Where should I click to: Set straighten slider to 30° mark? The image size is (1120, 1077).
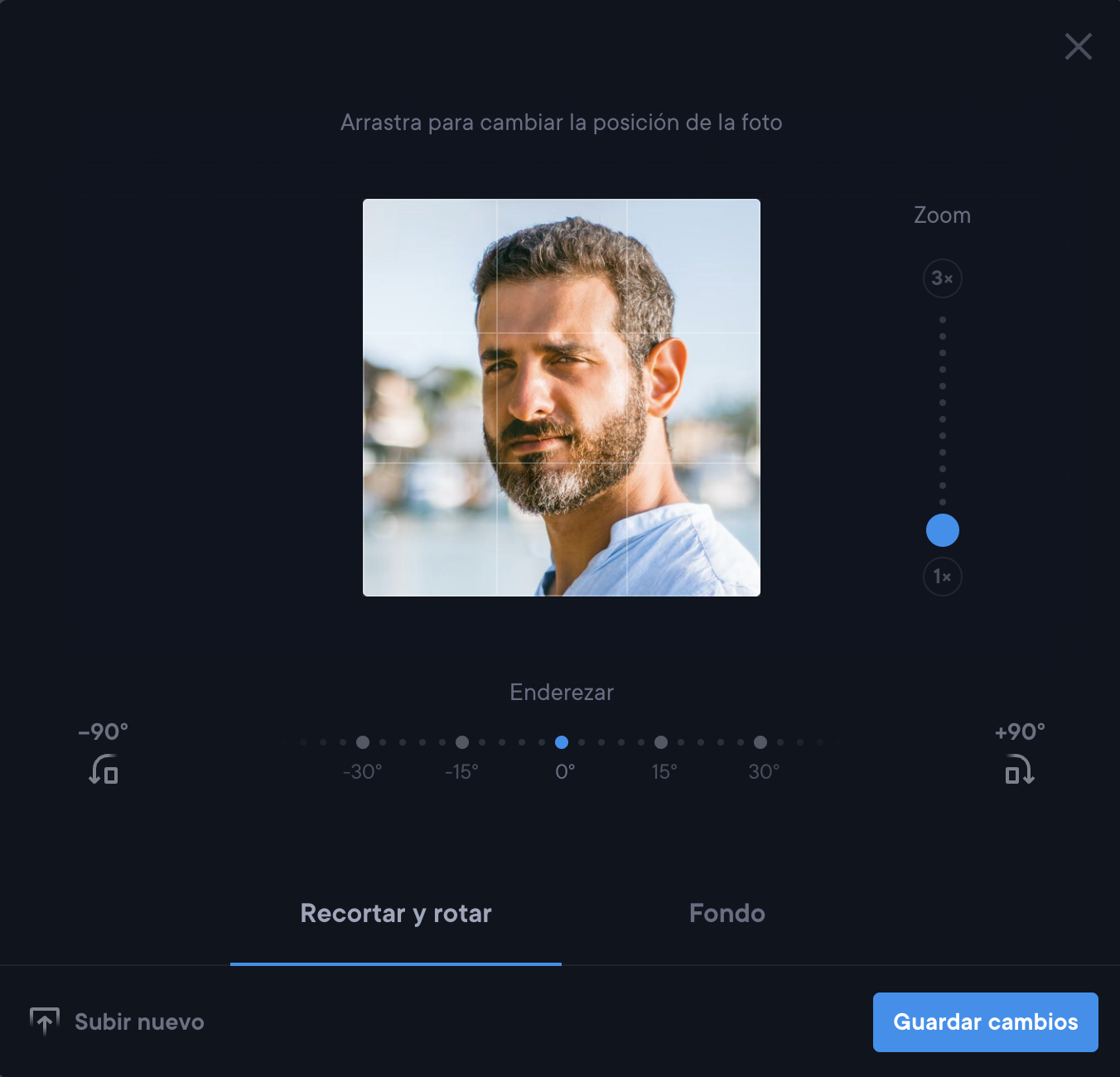coord(760,742)
